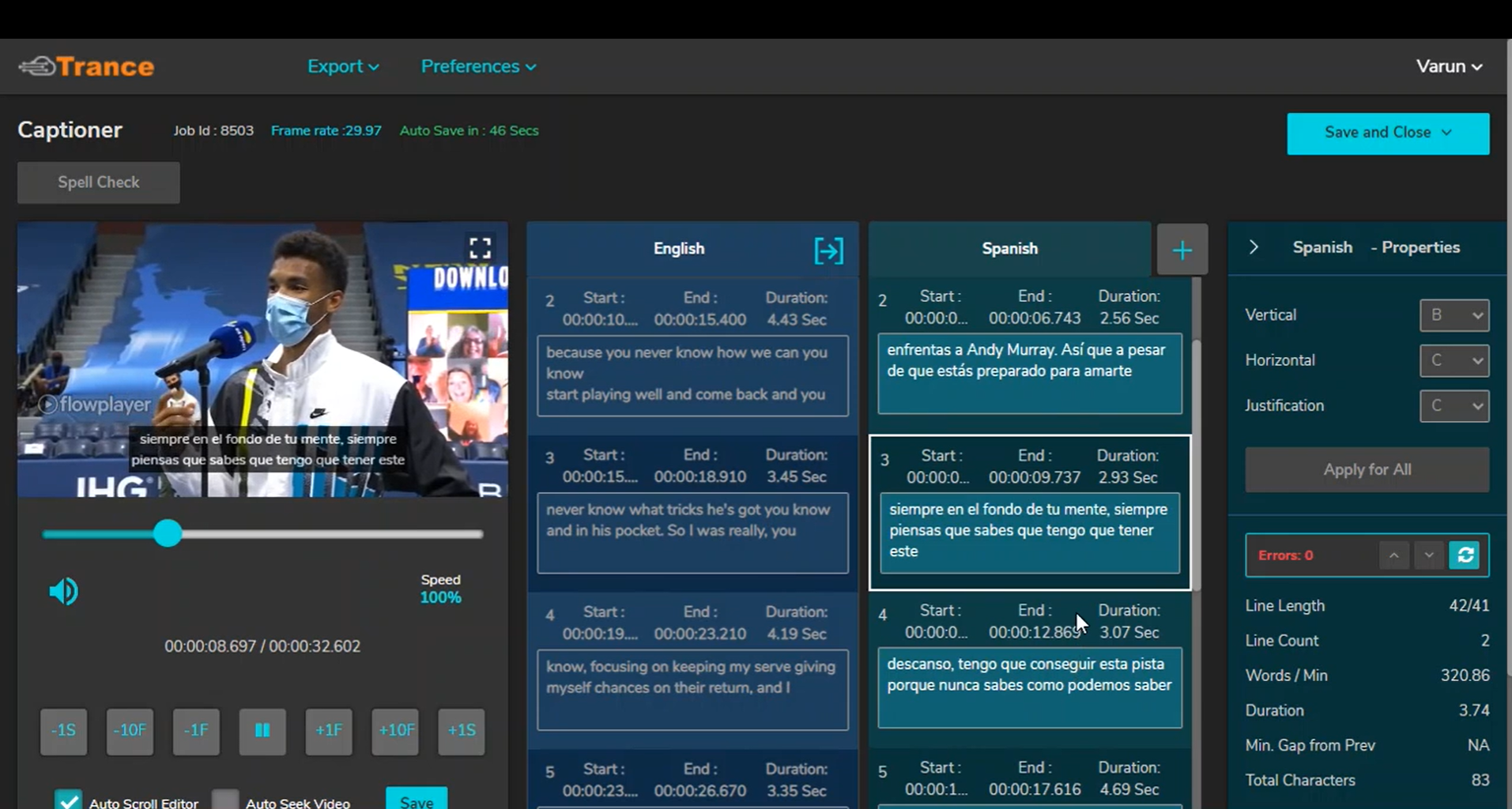
Task: Collapse the Spanish Properties panel chevron
Action: click(x=1254, y=247)
